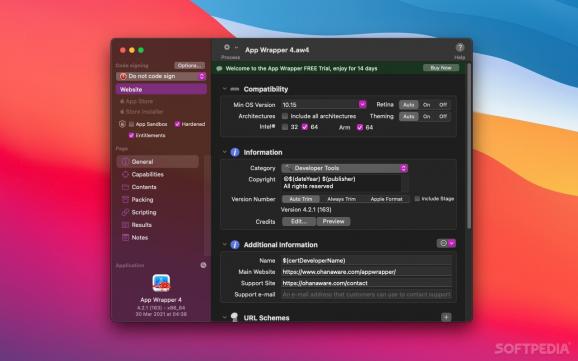
Task: Click the Name field with certDeveloperName
Action: coord(367,261)
